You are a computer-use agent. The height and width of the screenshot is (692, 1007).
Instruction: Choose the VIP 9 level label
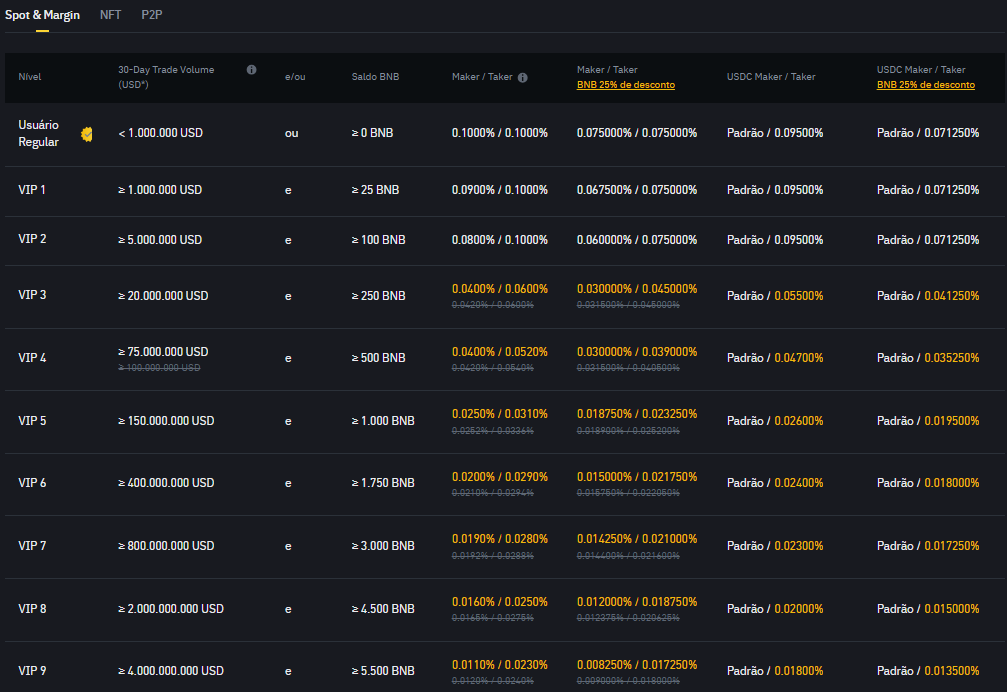point(32,670)
